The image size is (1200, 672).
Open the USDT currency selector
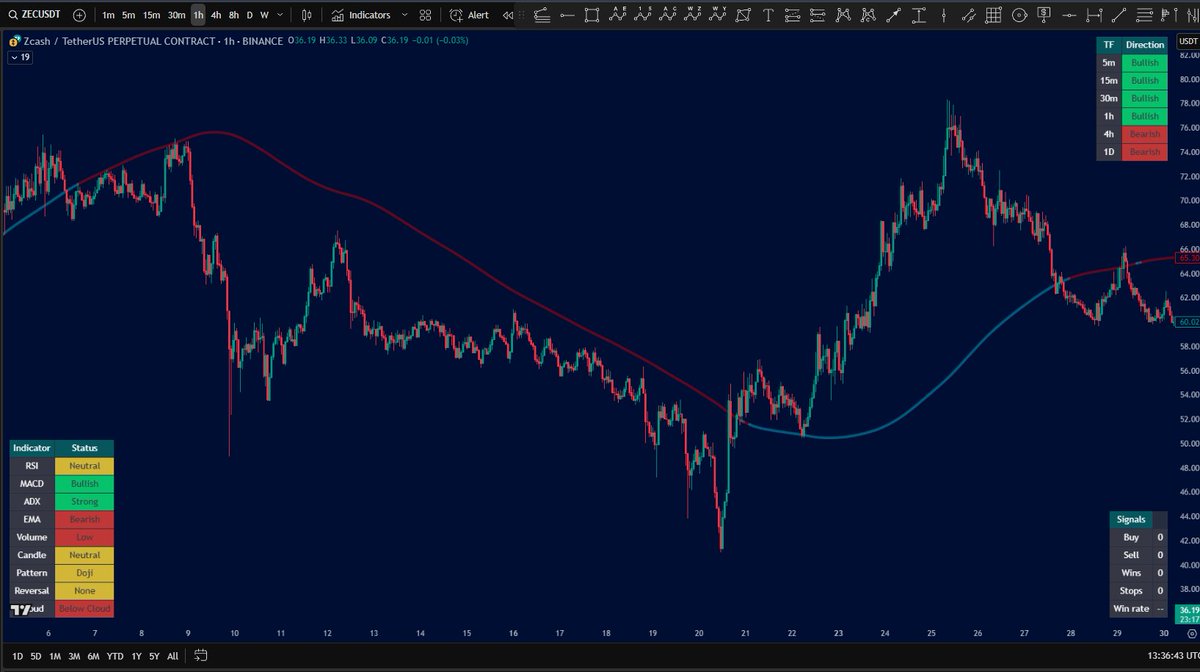pos(1188,41)
